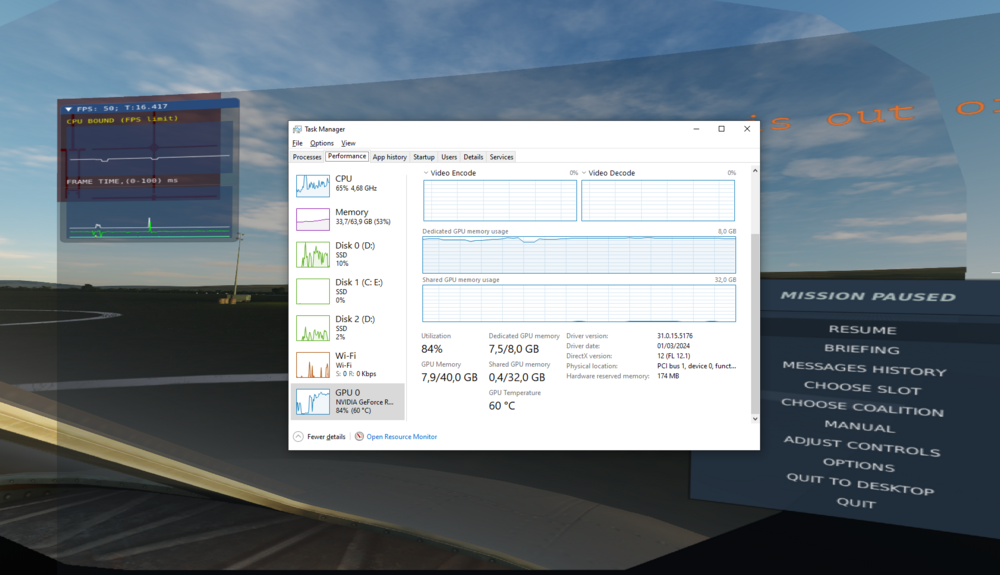Image resolution: width=1000 pixels, height=575 pixels.
Task: Click the scrollbar up arrow in Task Manager
Action: tap(755, 171)
